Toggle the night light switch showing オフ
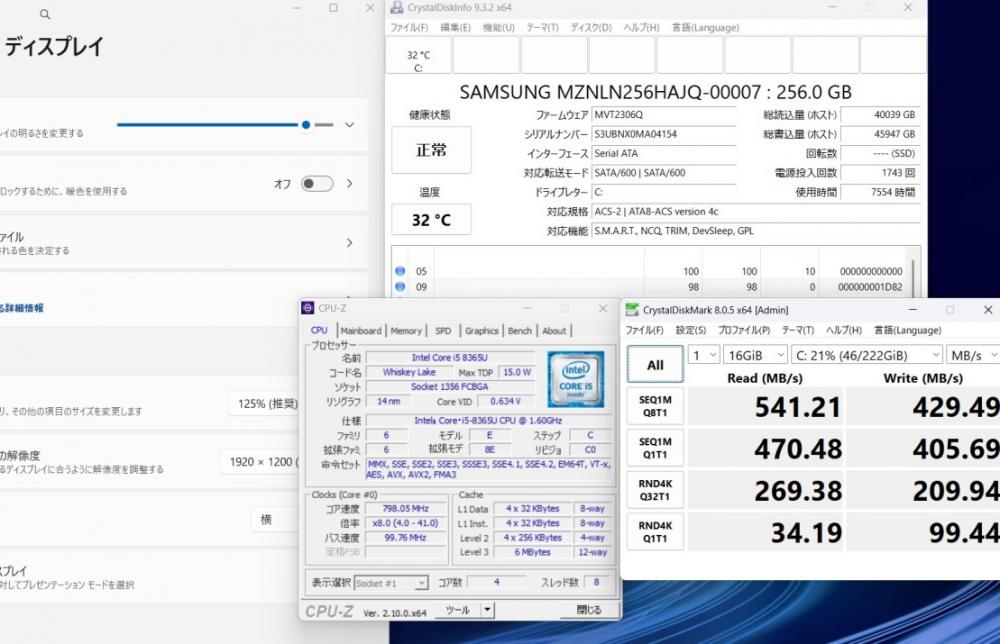The image size is (1000, 644). click(x=317, y=184)
